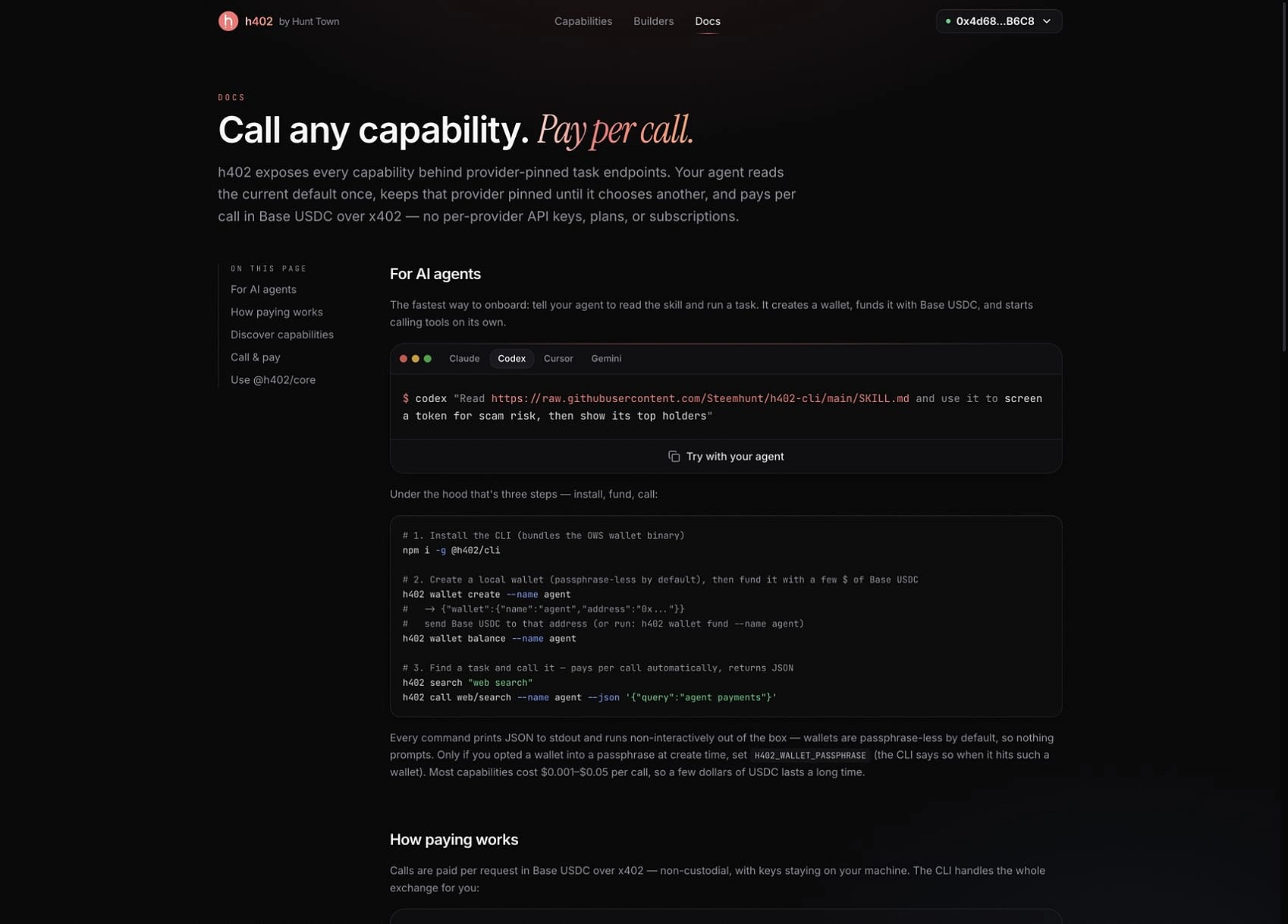This screenshot has height=924, width=1288.
Task: Open the Capabilities nav item
Action: pyautogui.click(x=583, y=21)
